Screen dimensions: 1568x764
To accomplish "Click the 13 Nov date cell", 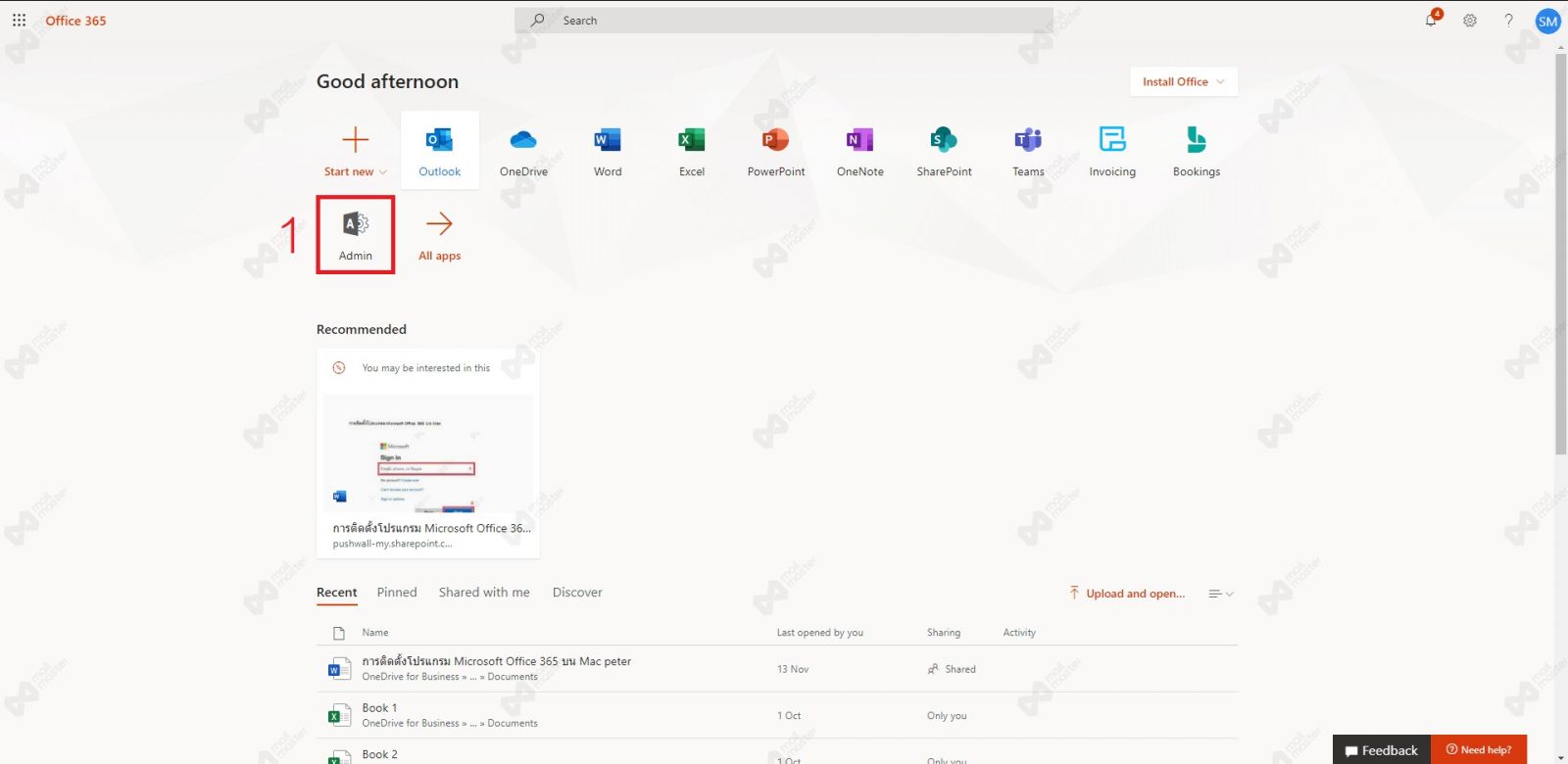I will (x=793, y=669).
